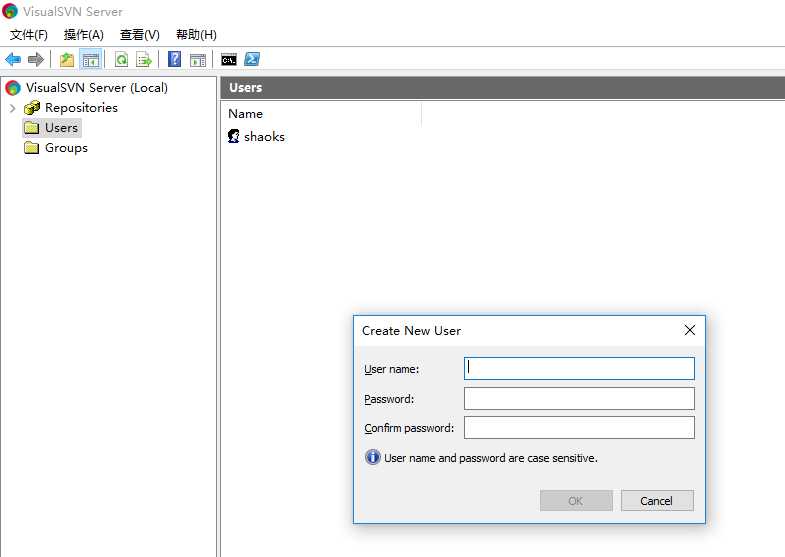Open the command prompt toolbar icon
The image size is (785, 557).
[x=229, y=60]
